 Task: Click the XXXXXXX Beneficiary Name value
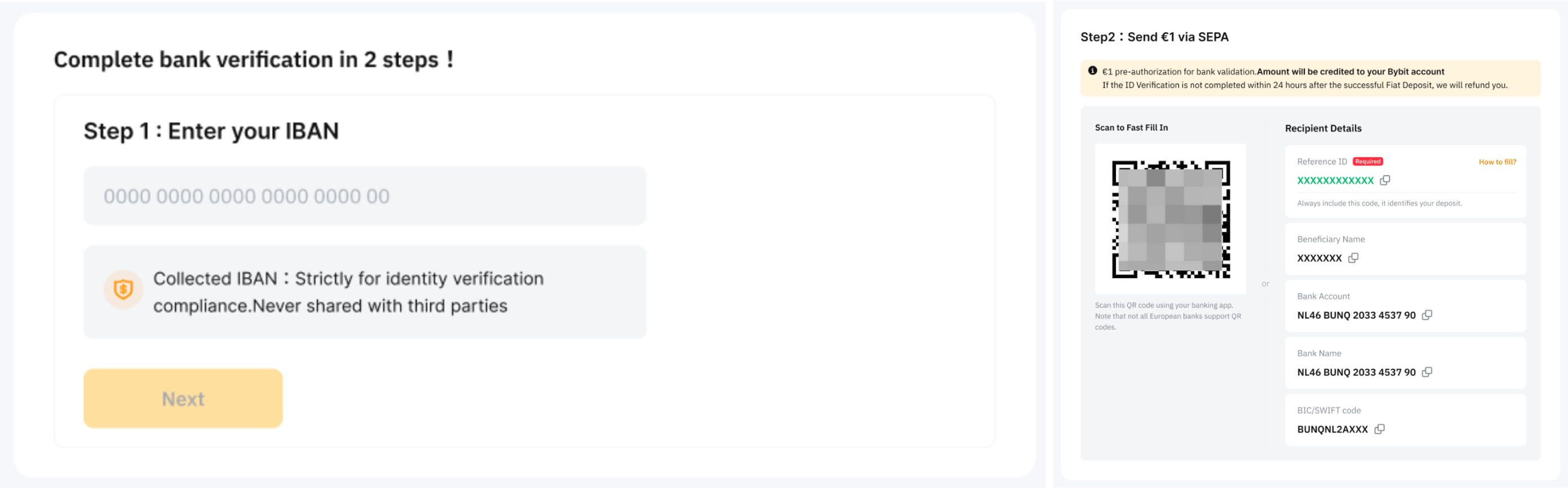1319,259
